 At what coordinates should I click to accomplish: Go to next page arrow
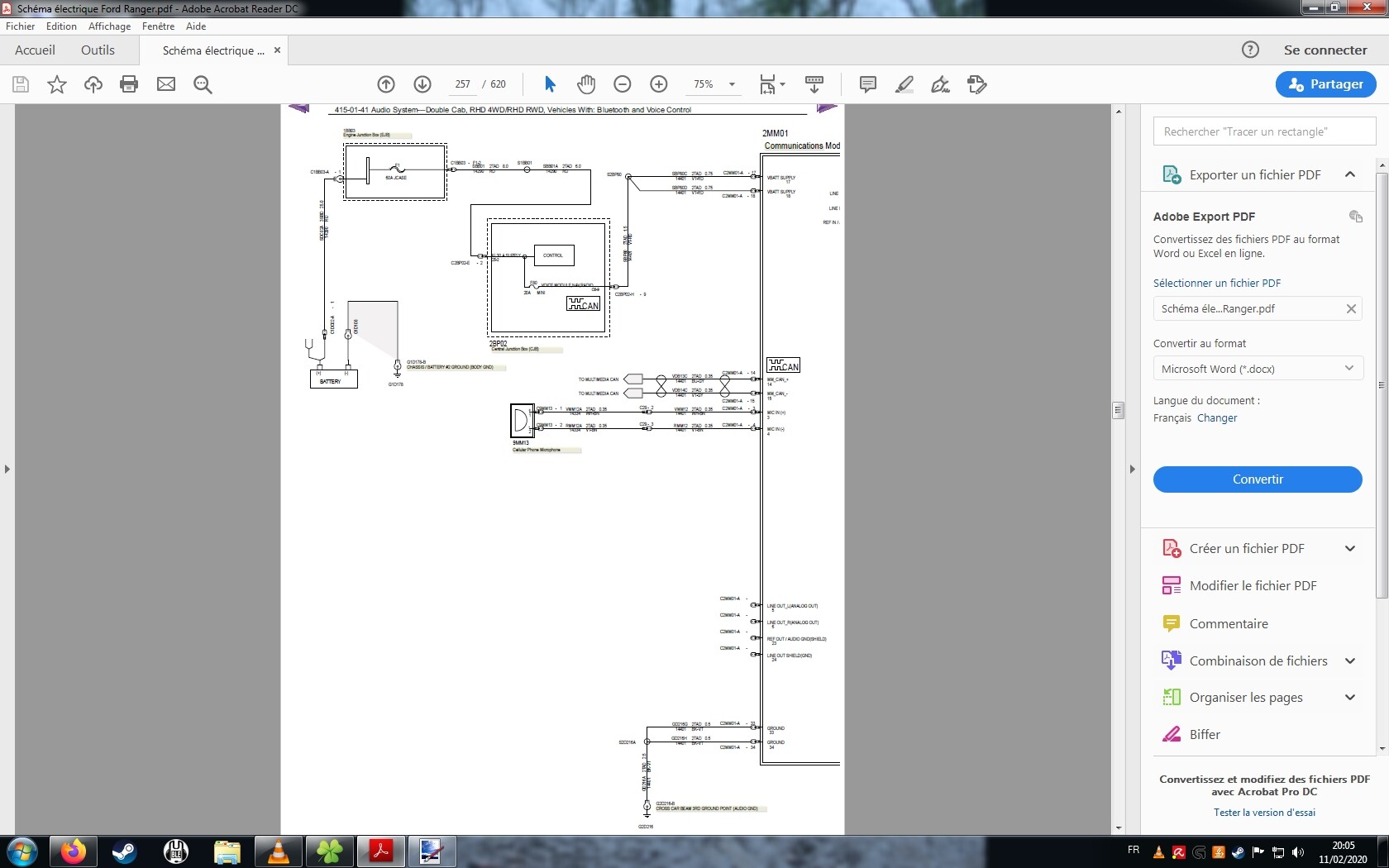click(x=422, y=84)
